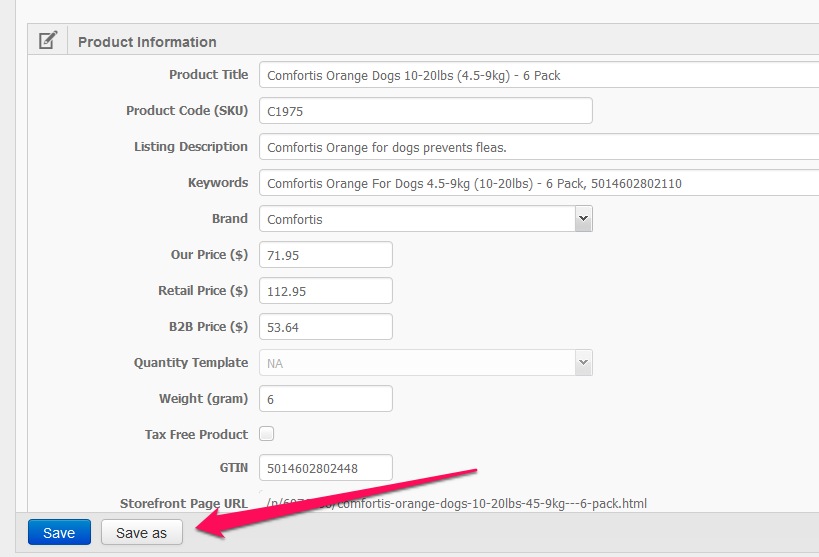
Task: Click the Weight (gram) label
Action: pos(204,399)
